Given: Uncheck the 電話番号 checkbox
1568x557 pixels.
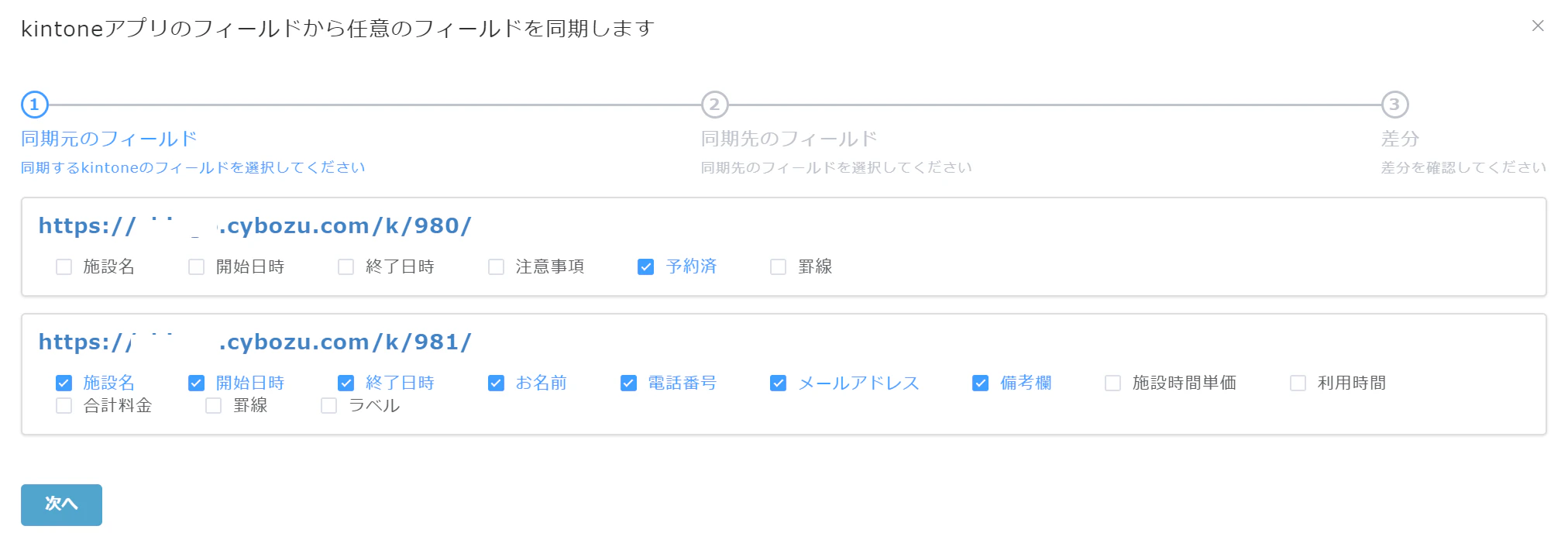Looking at the screenshot, I should [x=628, y=383].
